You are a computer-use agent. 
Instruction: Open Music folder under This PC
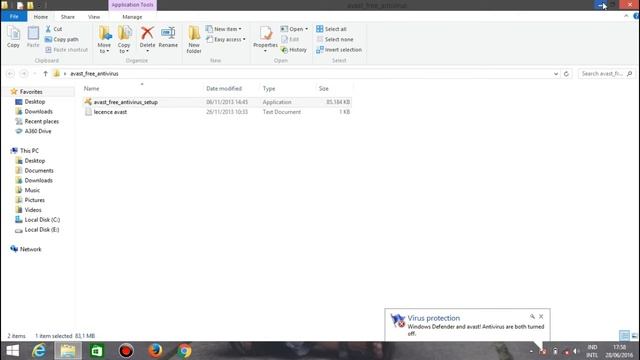[x=32, y=190]
